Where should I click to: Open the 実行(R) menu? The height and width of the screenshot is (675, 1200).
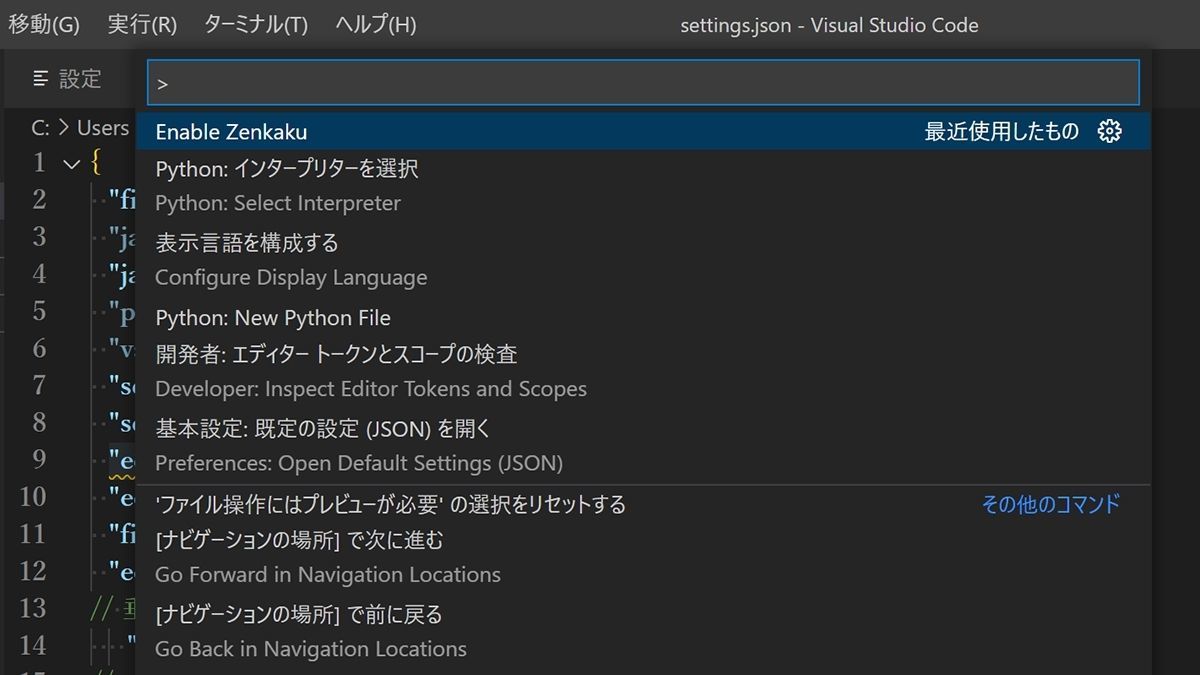coord(142,25)
